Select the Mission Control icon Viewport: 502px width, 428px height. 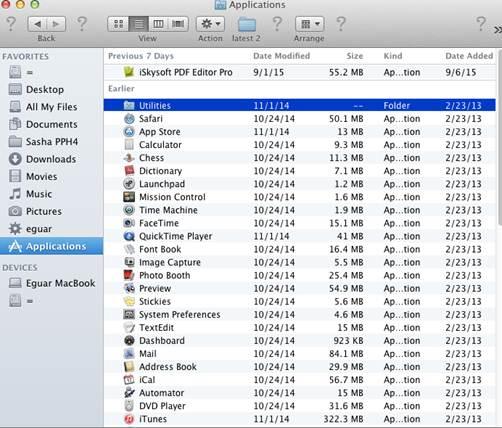pos(129,197)
